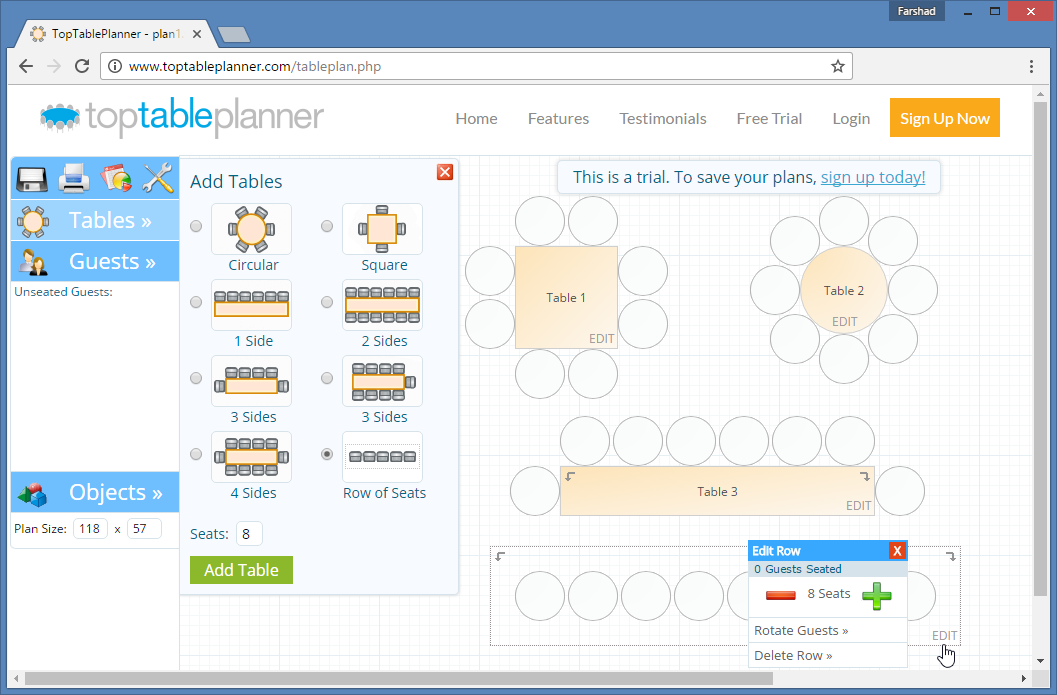Open the Login page
1057x695 pixels.
pos(851,119)
